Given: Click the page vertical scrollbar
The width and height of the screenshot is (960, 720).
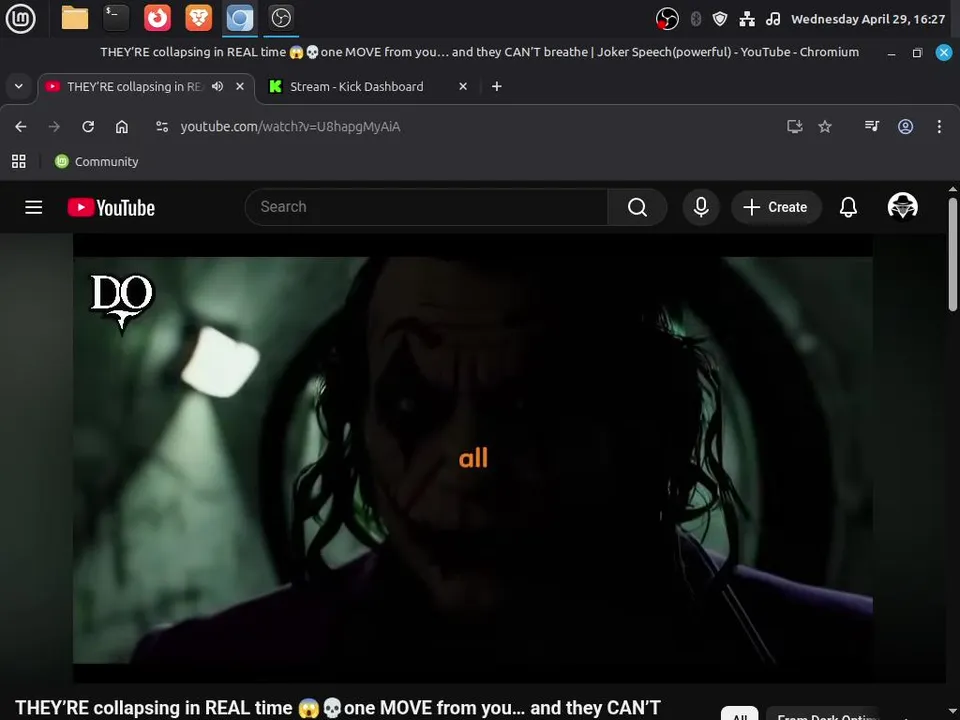Looking at the screenshot, I should tap(953, 254).
